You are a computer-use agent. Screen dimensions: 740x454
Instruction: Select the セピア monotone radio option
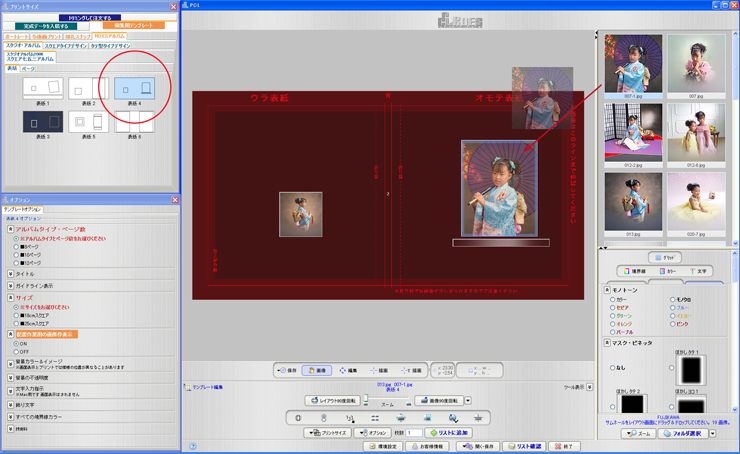coord(613,307)
